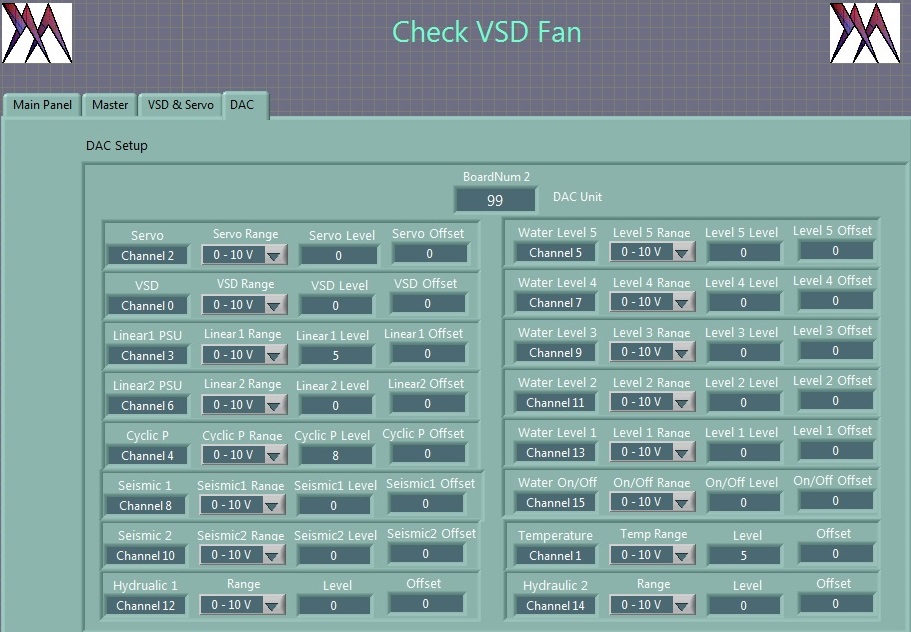Open the Master tab
The image size is (911, 632).
click(x=110, y=105)
